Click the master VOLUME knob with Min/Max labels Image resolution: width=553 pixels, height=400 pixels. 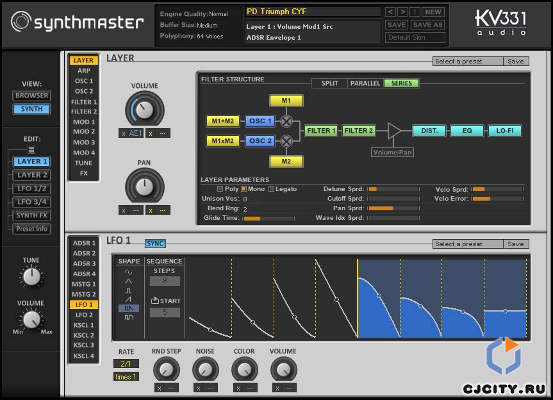click(31, 320)
